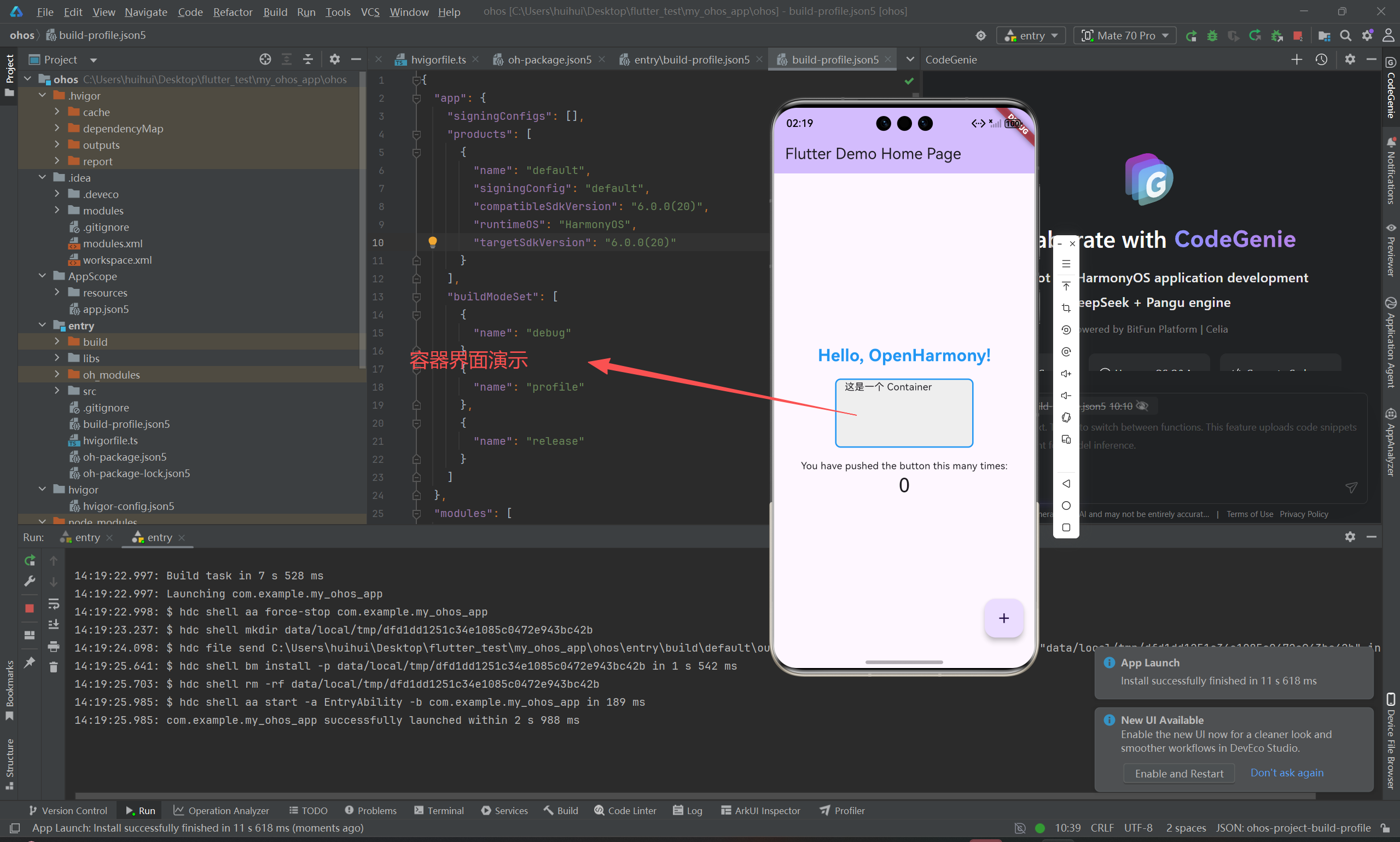This screenshot has width=1400, height=842.
Task: Open the Mate 70 Pro device dropdown
Action: (x=1124, y=36)
